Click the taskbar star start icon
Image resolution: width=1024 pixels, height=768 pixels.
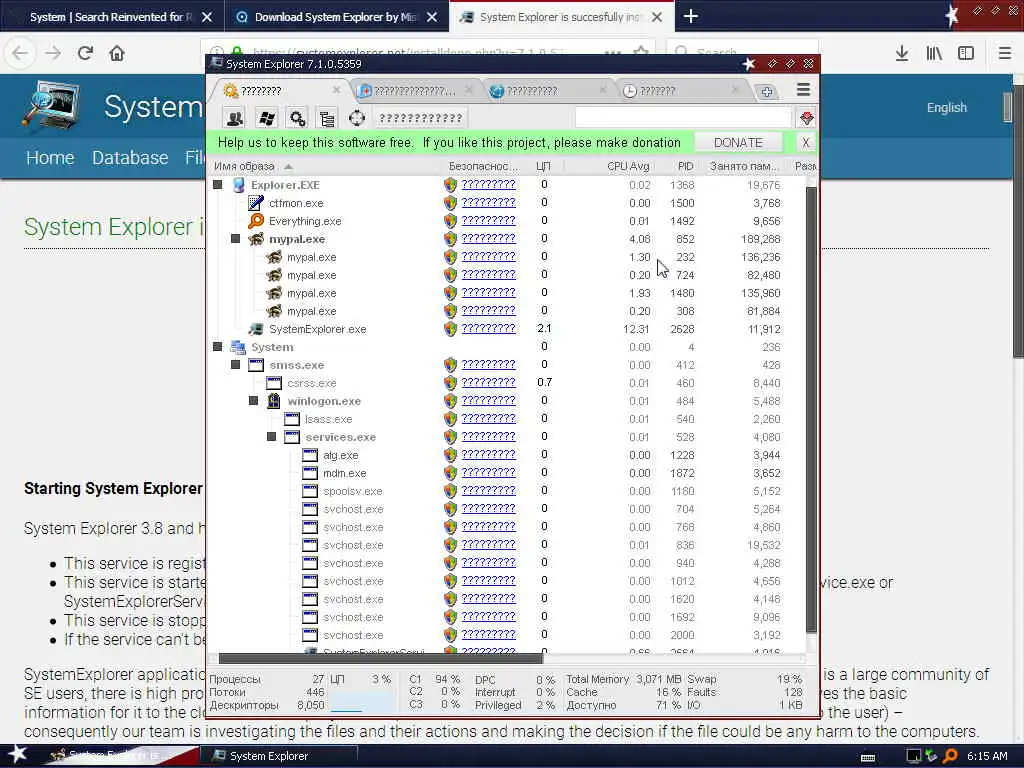coord(17,754)
